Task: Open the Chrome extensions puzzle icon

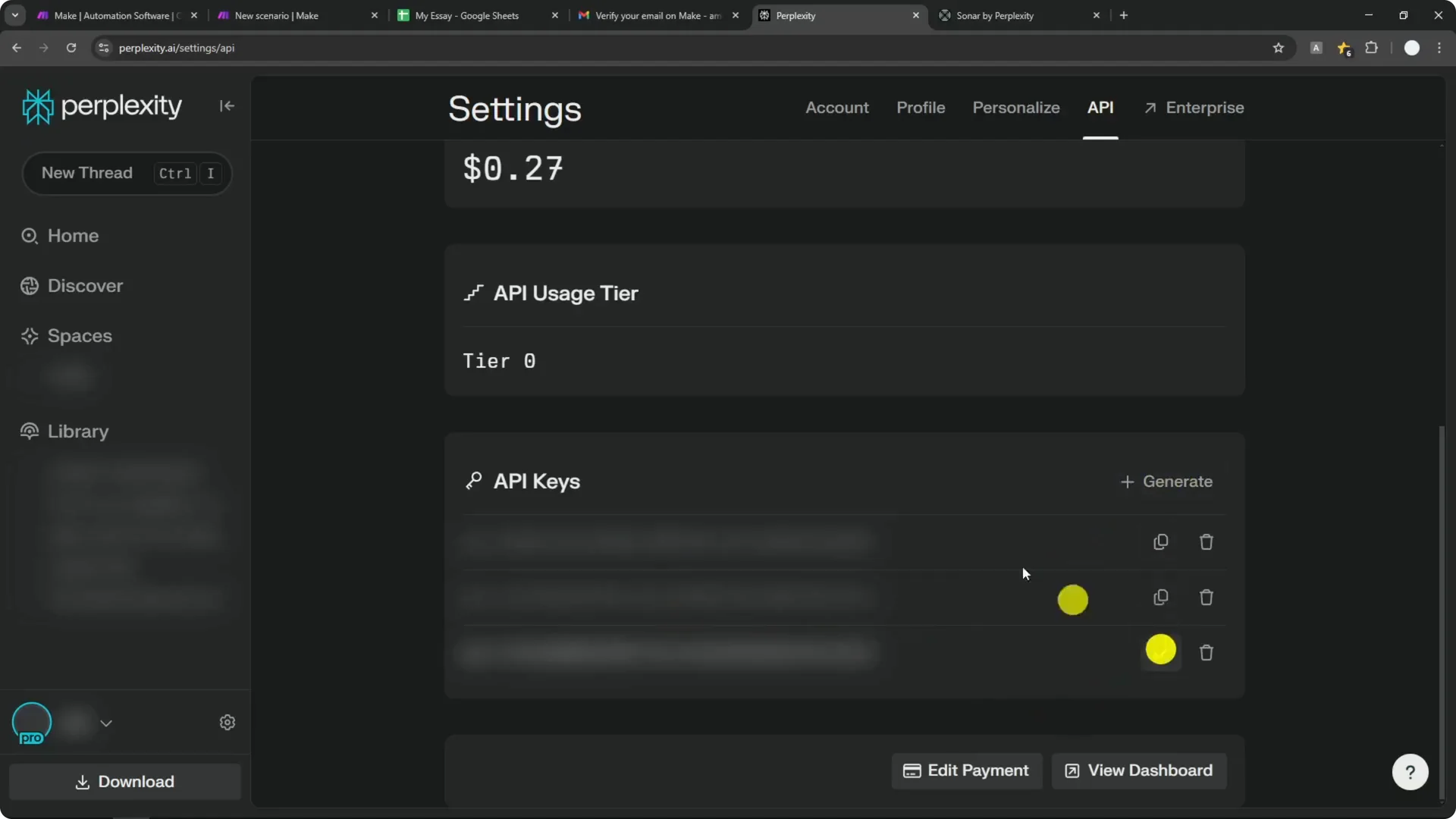Action: coord(1372,47)
